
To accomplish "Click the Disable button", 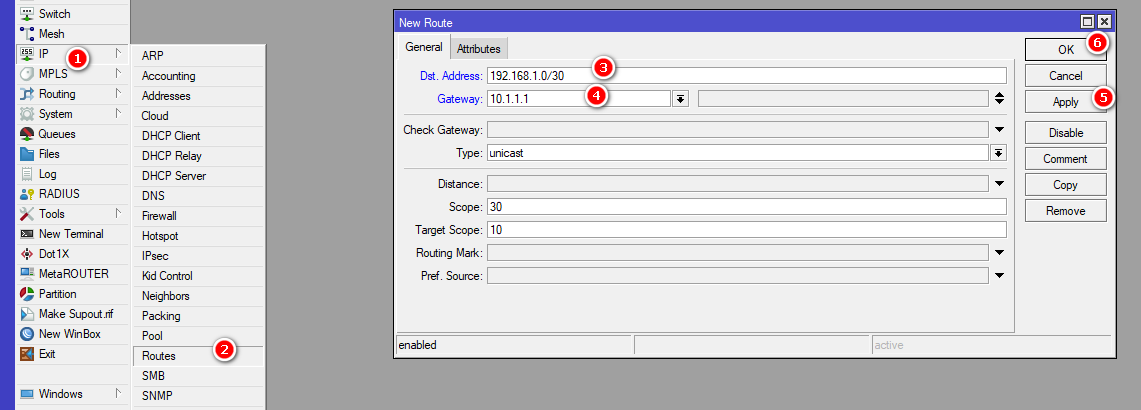I will click(x=1065, y=133).
